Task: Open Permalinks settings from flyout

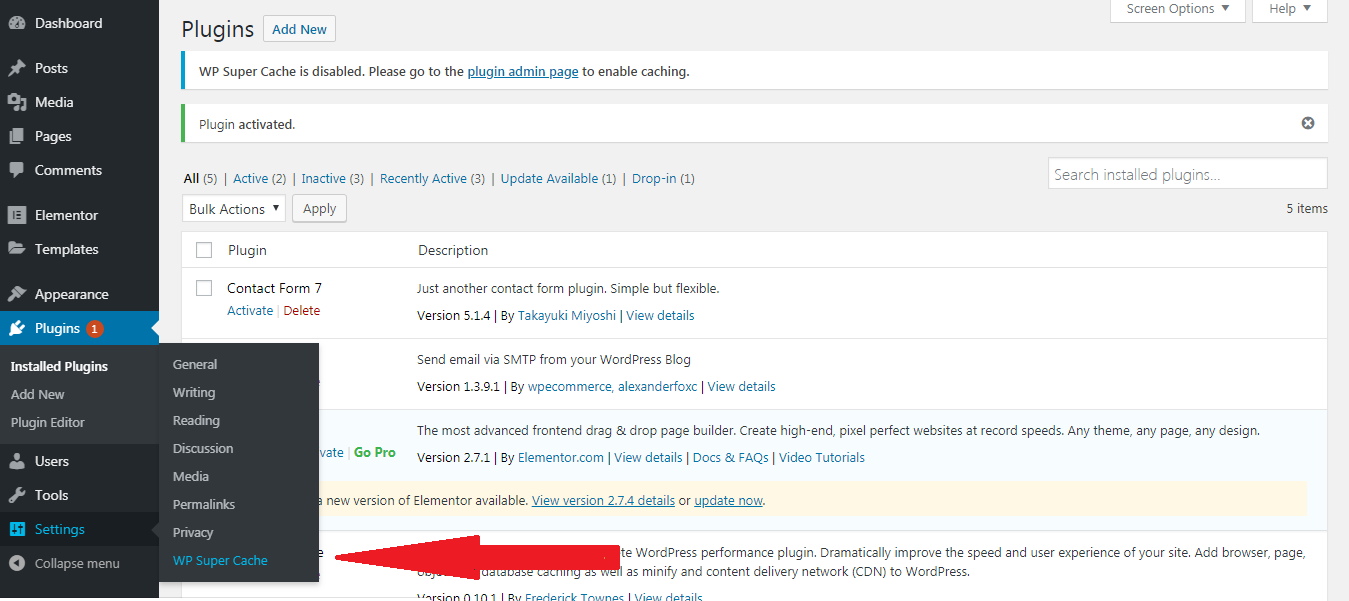Action: (204, 504)
